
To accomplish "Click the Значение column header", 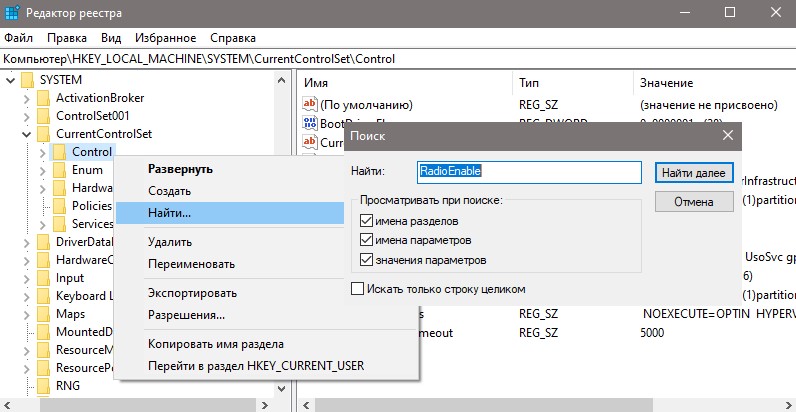I will pyautogui.click(x=715, y=83).
